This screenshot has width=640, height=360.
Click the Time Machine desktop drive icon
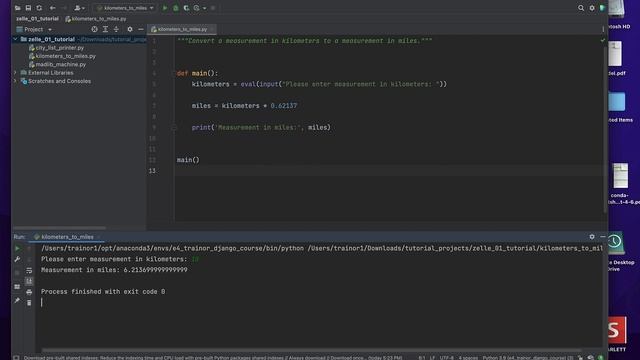615,242
